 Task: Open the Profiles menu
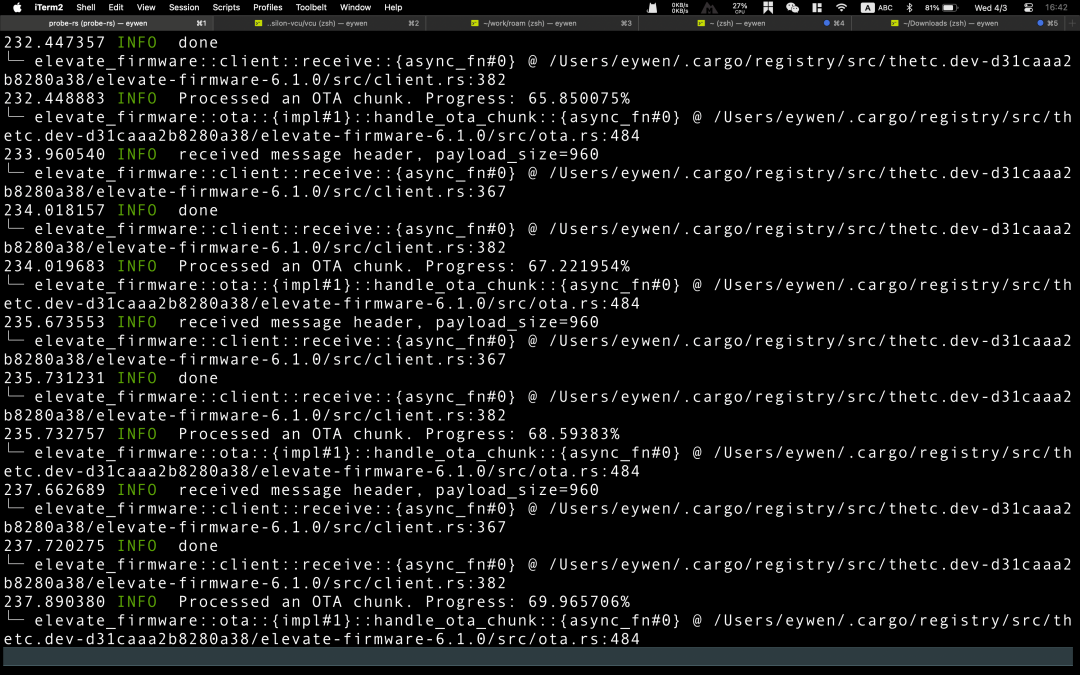(x=267, y=7)
